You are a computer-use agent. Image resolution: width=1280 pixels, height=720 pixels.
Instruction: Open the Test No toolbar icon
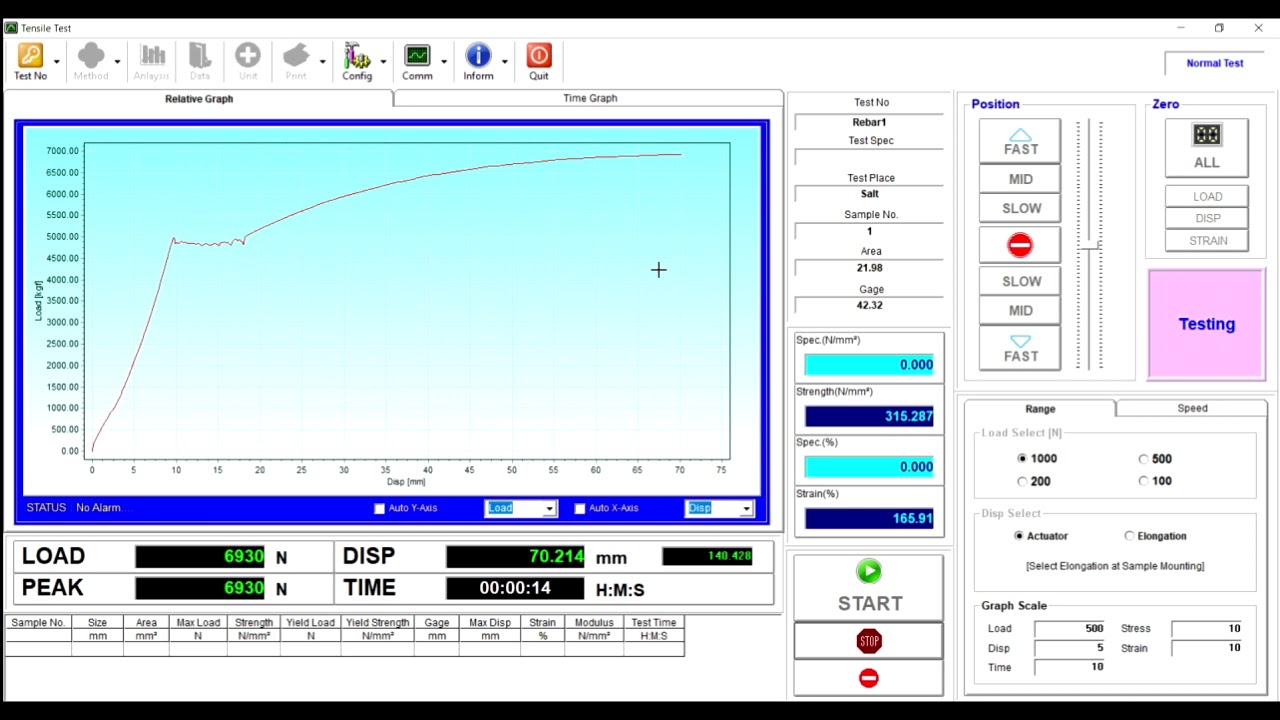click(x=30, y=62)
